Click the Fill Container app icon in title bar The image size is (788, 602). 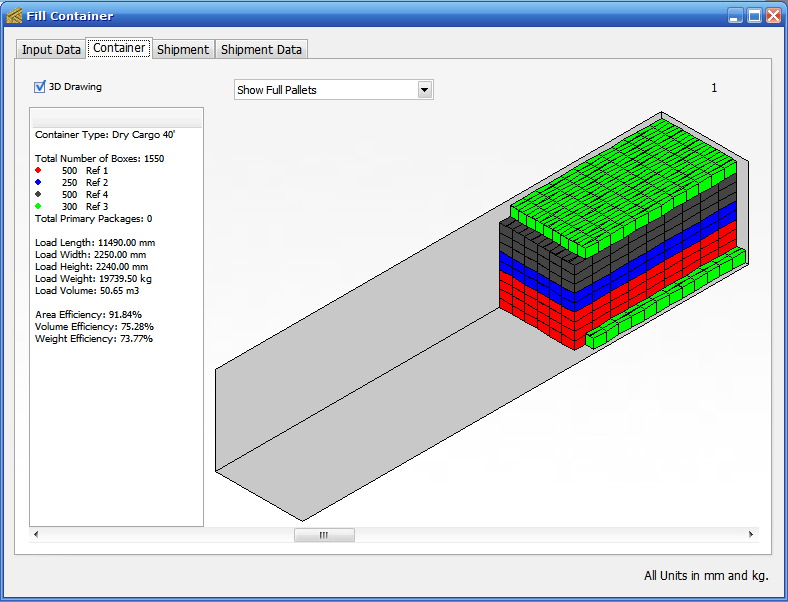(x=14, y=16)
